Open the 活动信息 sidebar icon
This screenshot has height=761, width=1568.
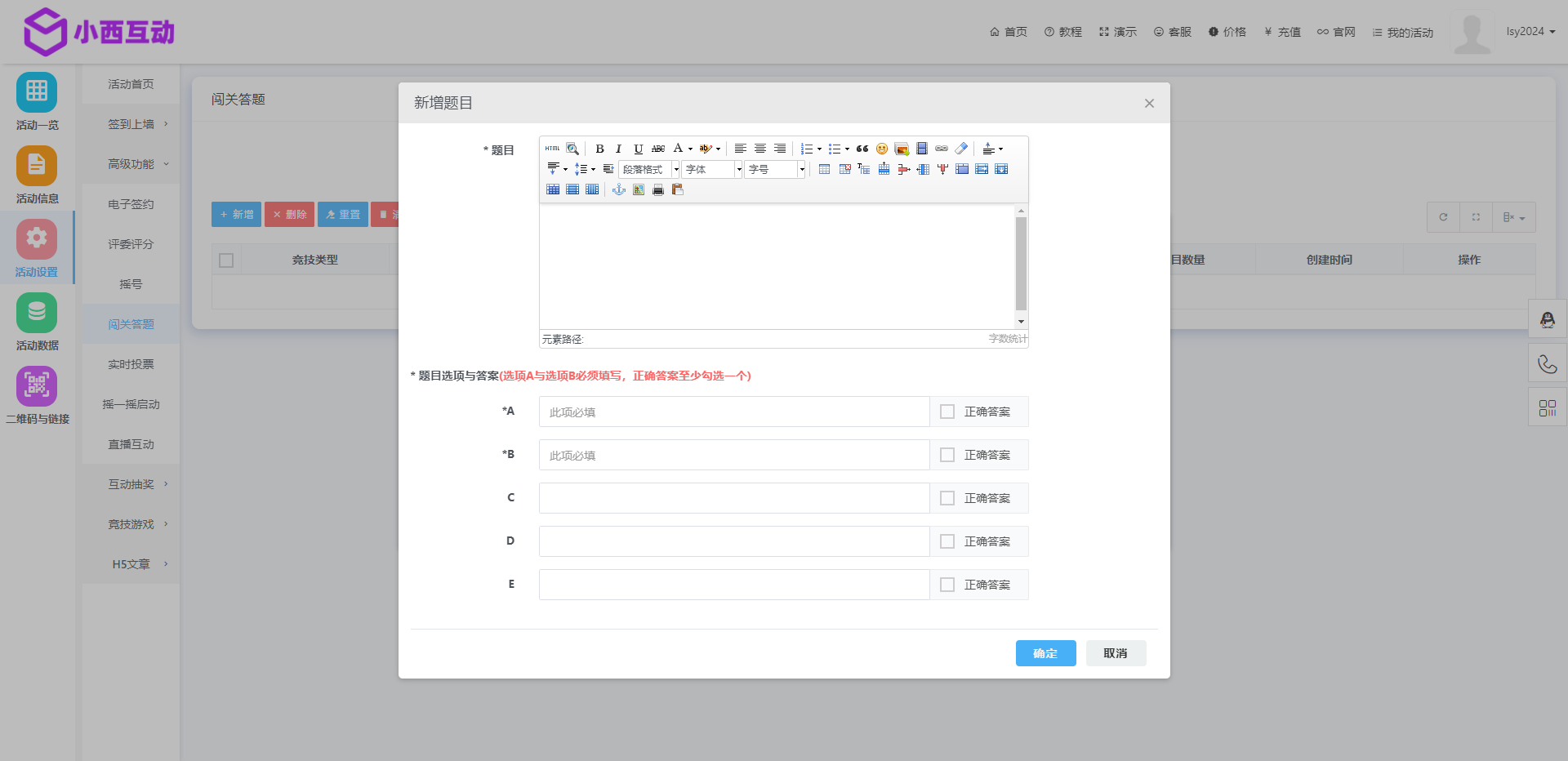tap(37, 165)
